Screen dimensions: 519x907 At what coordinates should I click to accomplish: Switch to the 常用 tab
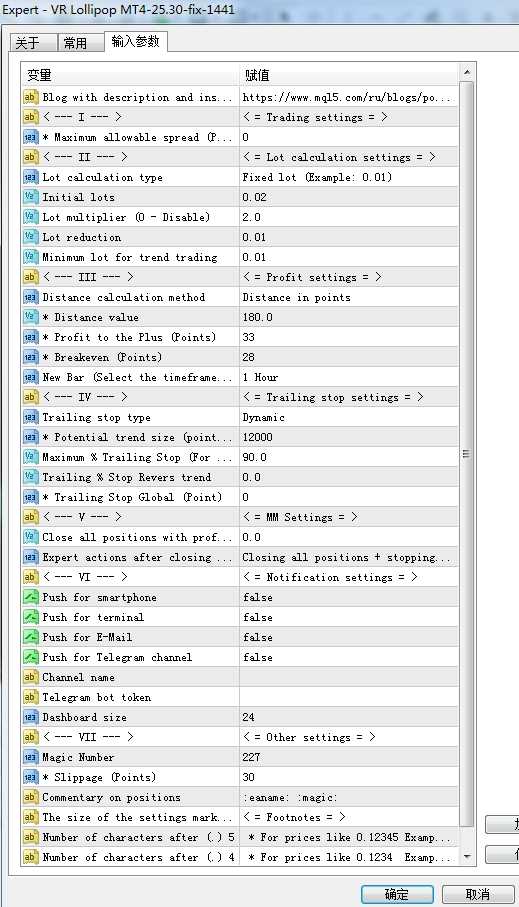click(76, 43)
